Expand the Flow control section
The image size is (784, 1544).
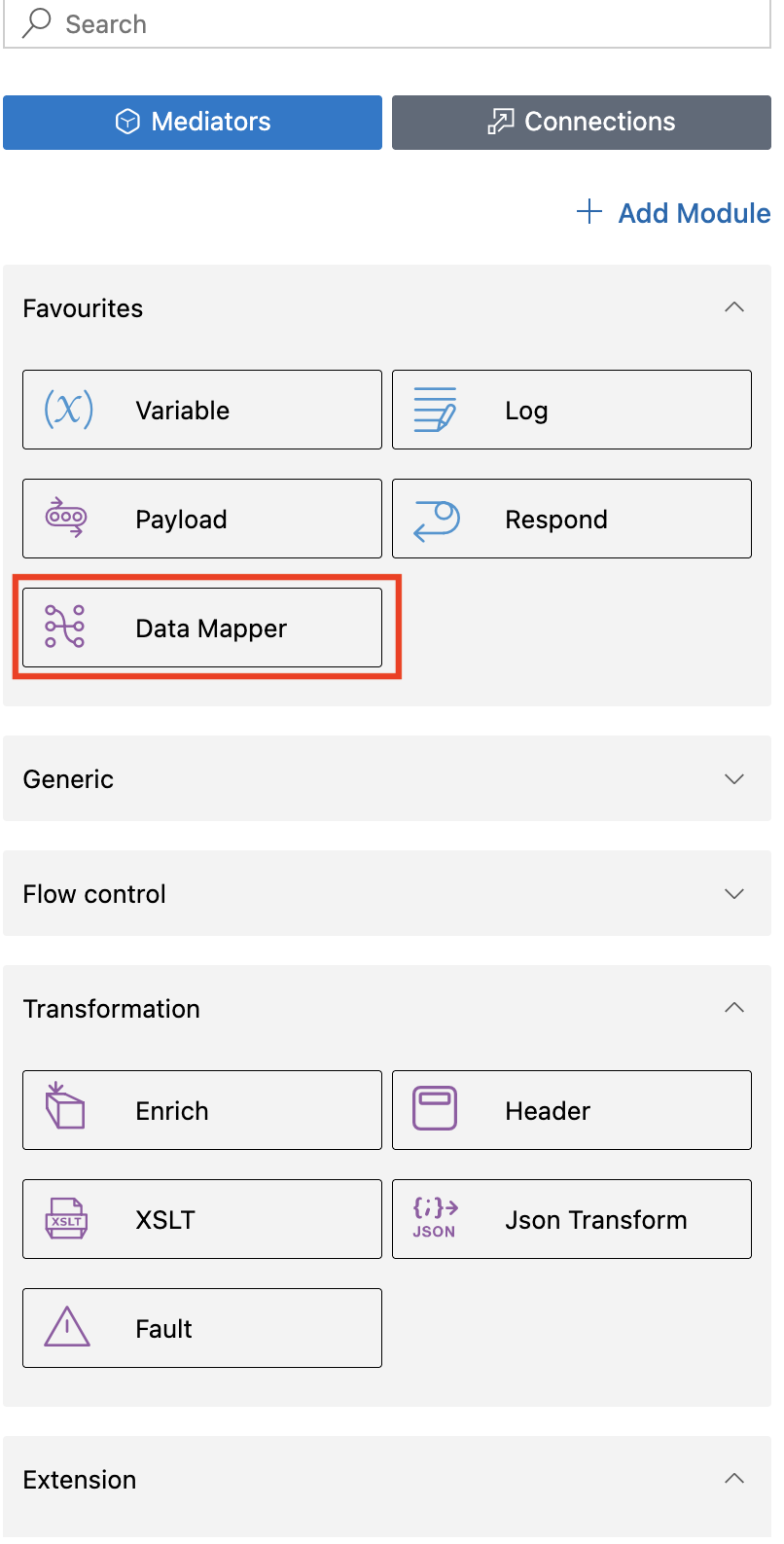tap(387, 893)
